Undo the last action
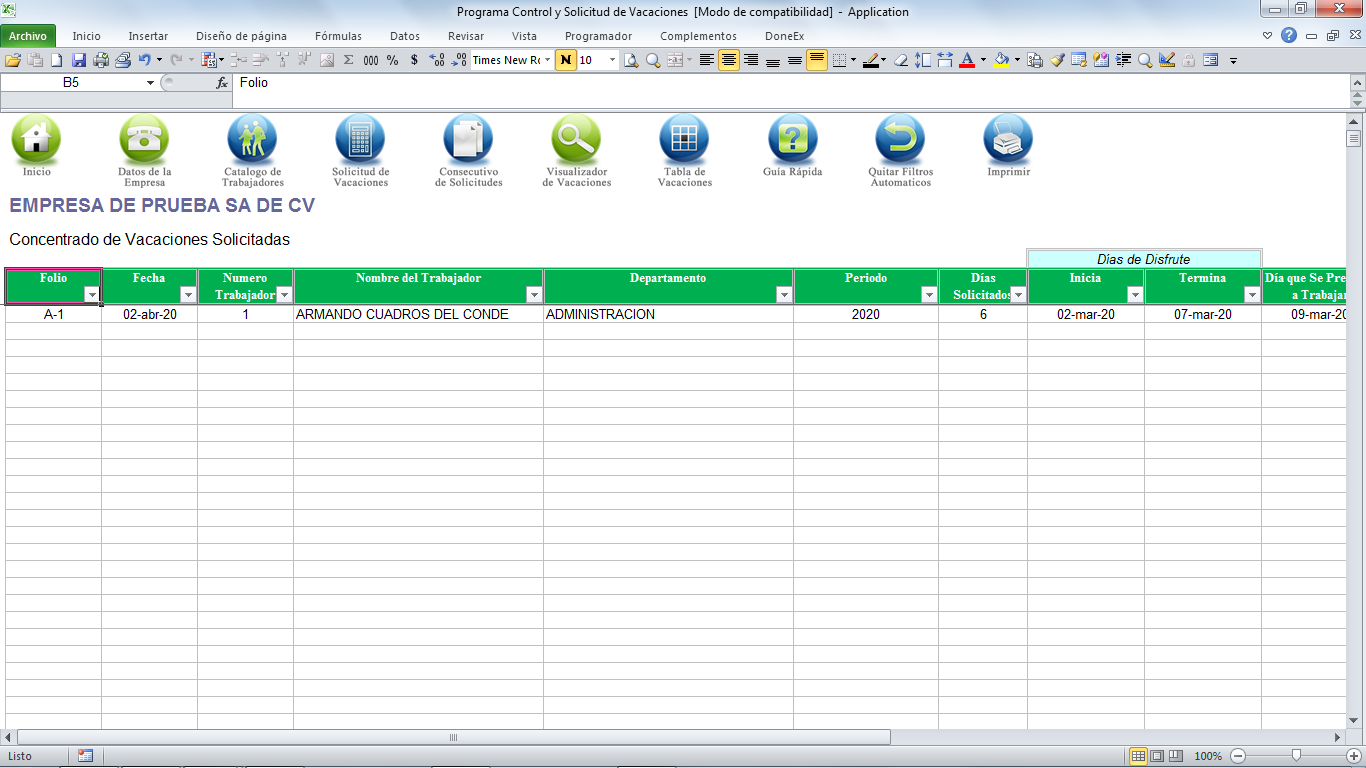Viewport: 1366px width, 768px height. pyautogui.click(x=145, y=60)
